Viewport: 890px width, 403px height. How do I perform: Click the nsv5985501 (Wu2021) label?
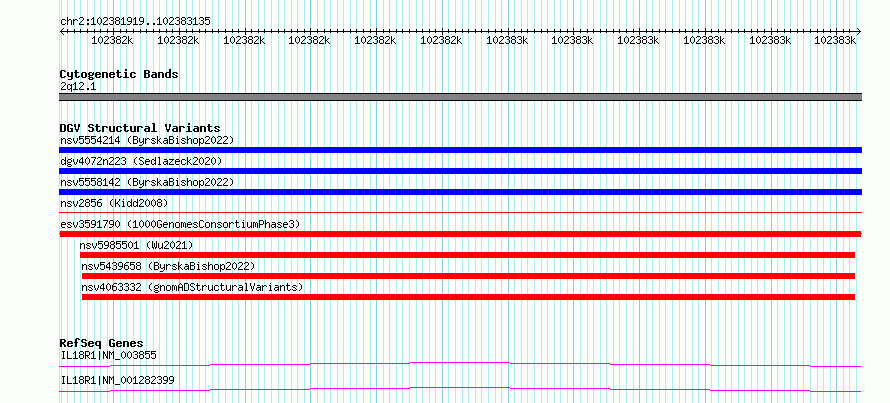pyautogui.click(x=136, y=245)
